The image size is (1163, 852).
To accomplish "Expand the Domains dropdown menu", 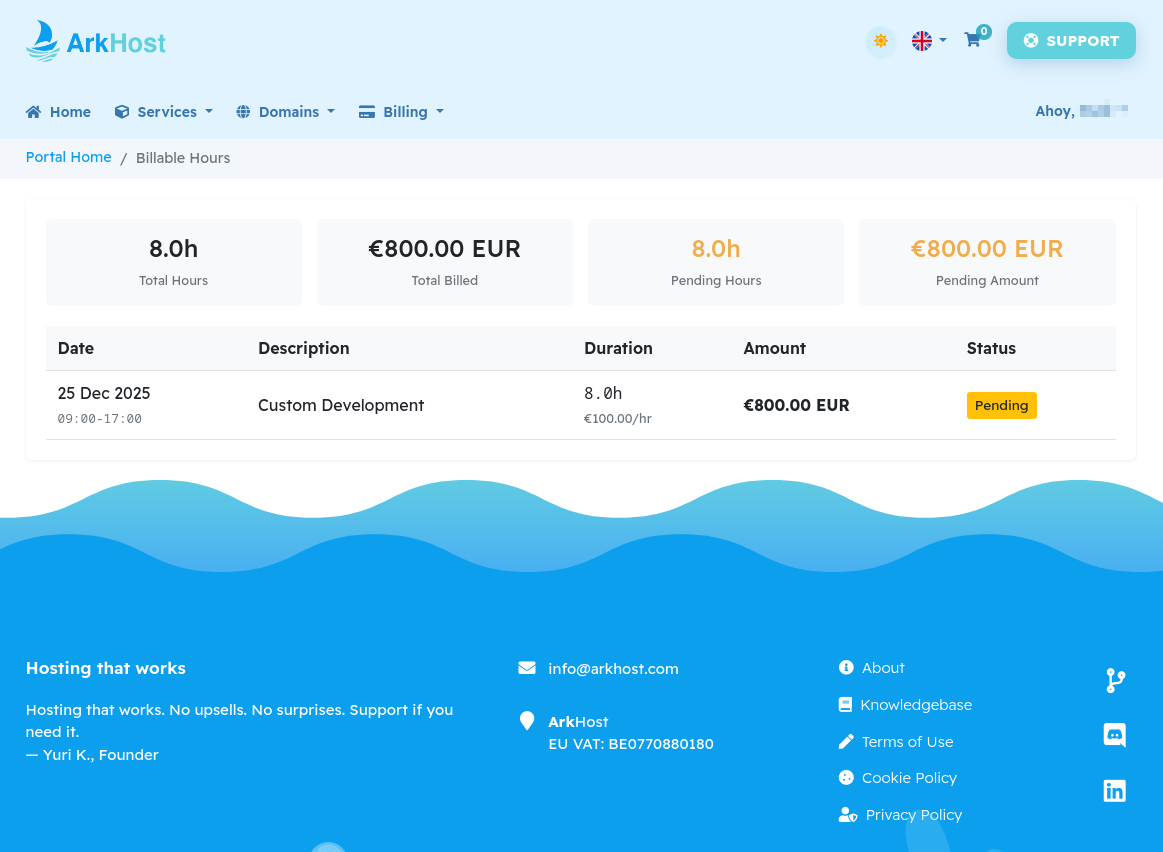I will click(x=286, y=112).
